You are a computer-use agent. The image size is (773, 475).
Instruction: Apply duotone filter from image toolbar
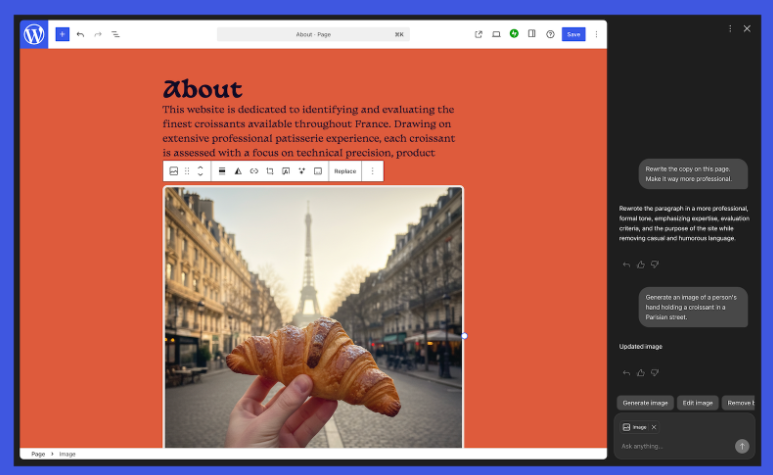pyautogui.click(x=238, y=171)
